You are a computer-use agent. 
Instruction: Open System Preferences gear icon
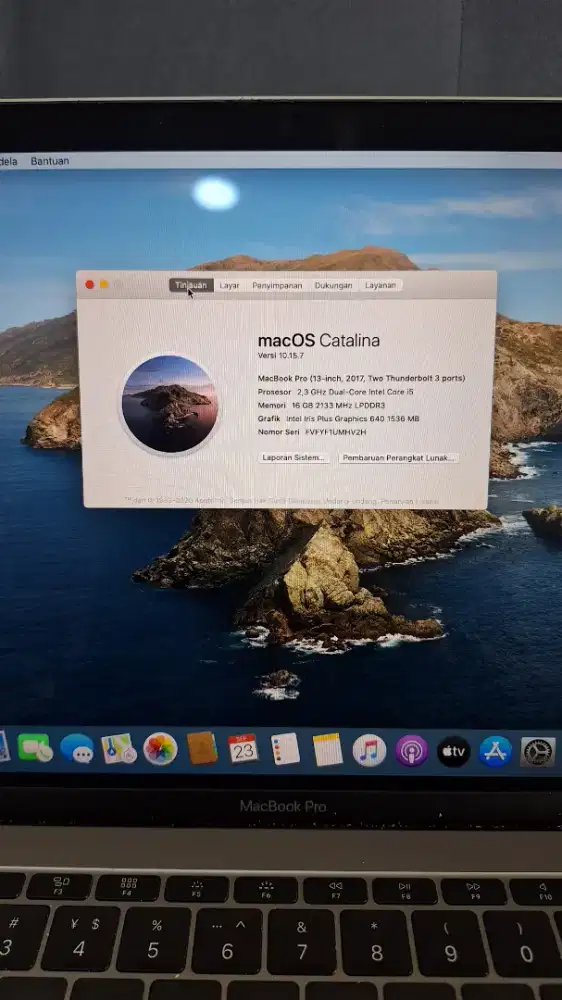(538, 752)
